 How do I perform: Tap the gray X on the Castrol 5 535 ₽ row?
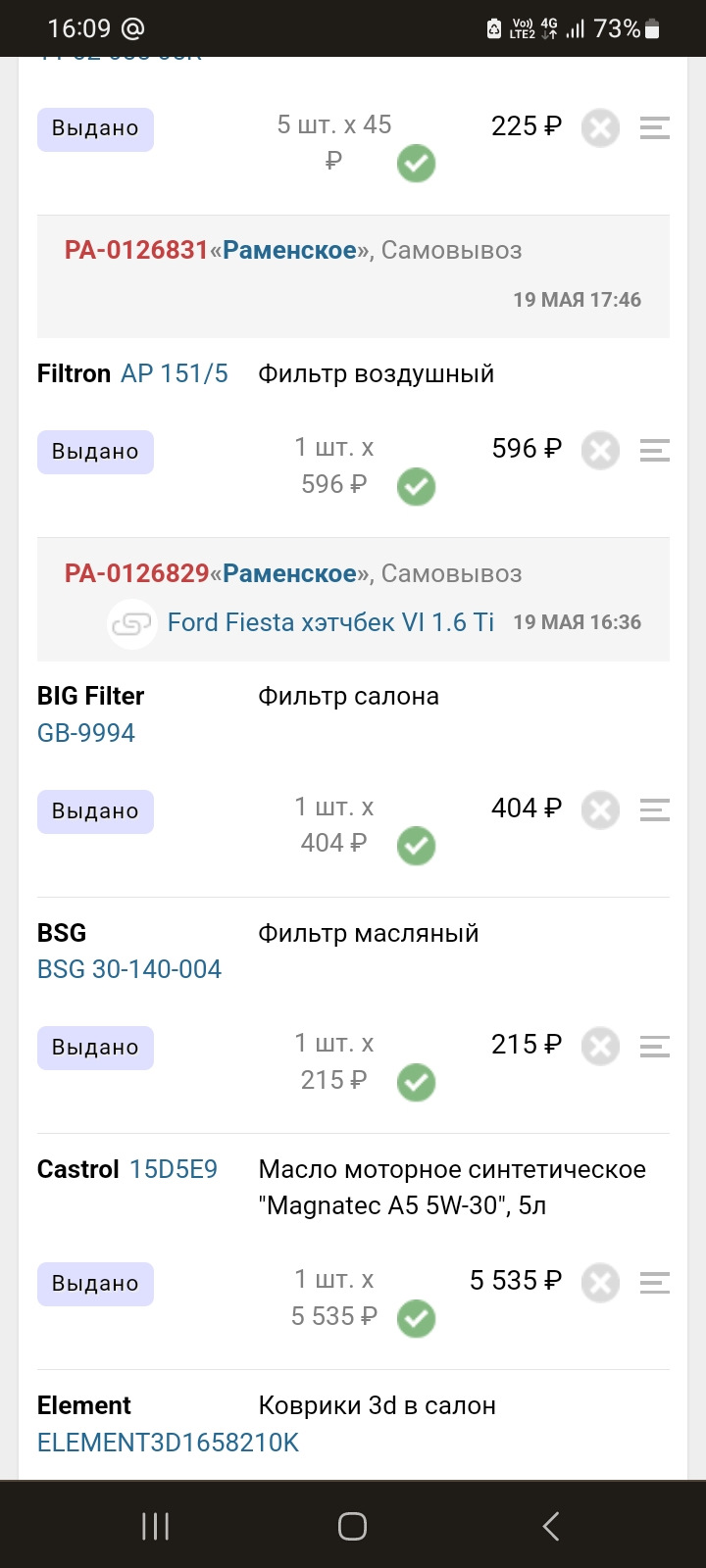600,1283
